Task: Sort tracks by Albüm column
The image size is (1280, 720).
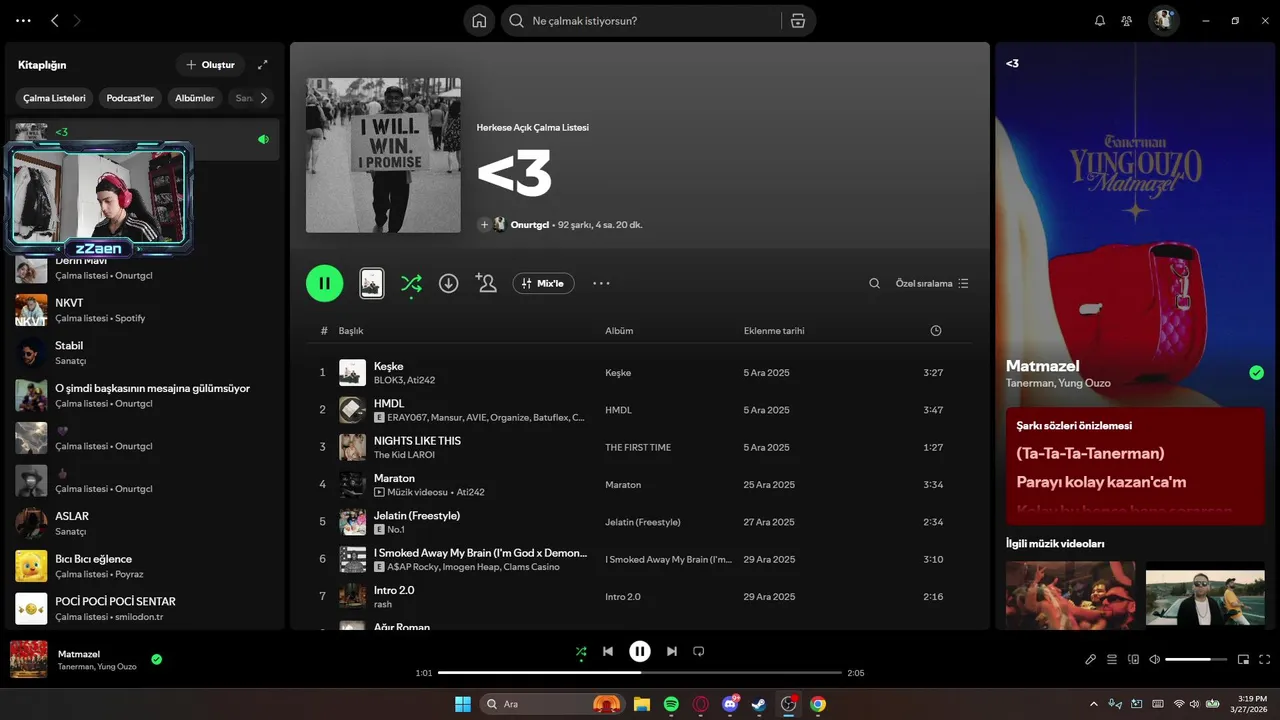Action: [x=619, y=331]
